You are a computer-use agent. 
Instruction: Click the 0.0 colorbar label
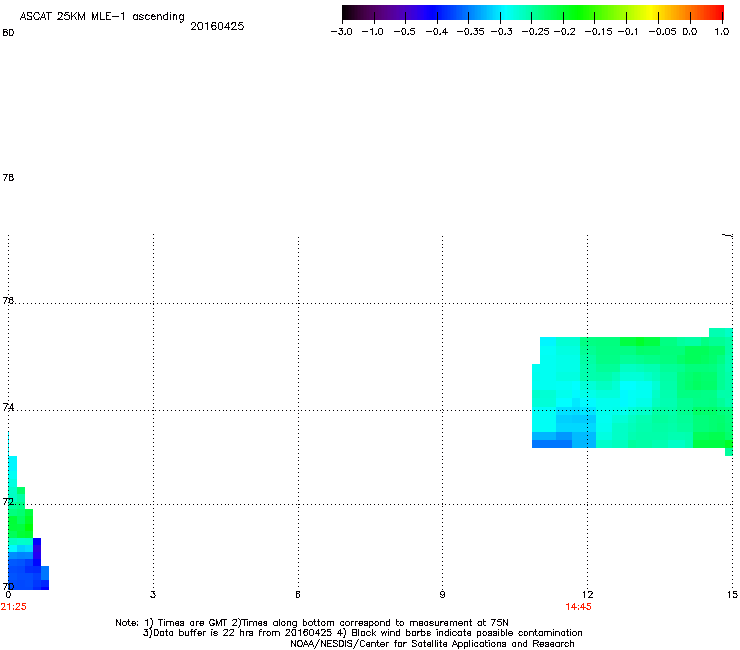[x=690, y=32]
